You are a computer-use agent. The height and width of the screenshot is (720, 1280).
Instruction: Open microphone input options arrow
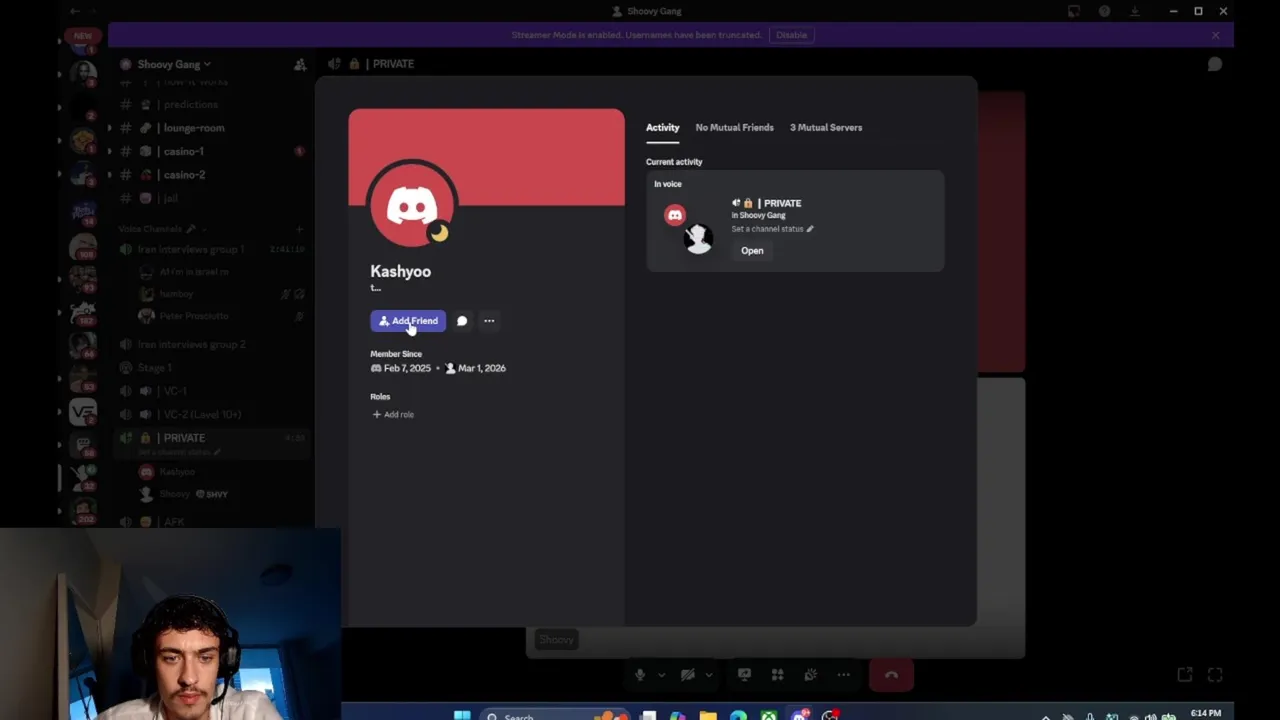click(x=661, y=675)
